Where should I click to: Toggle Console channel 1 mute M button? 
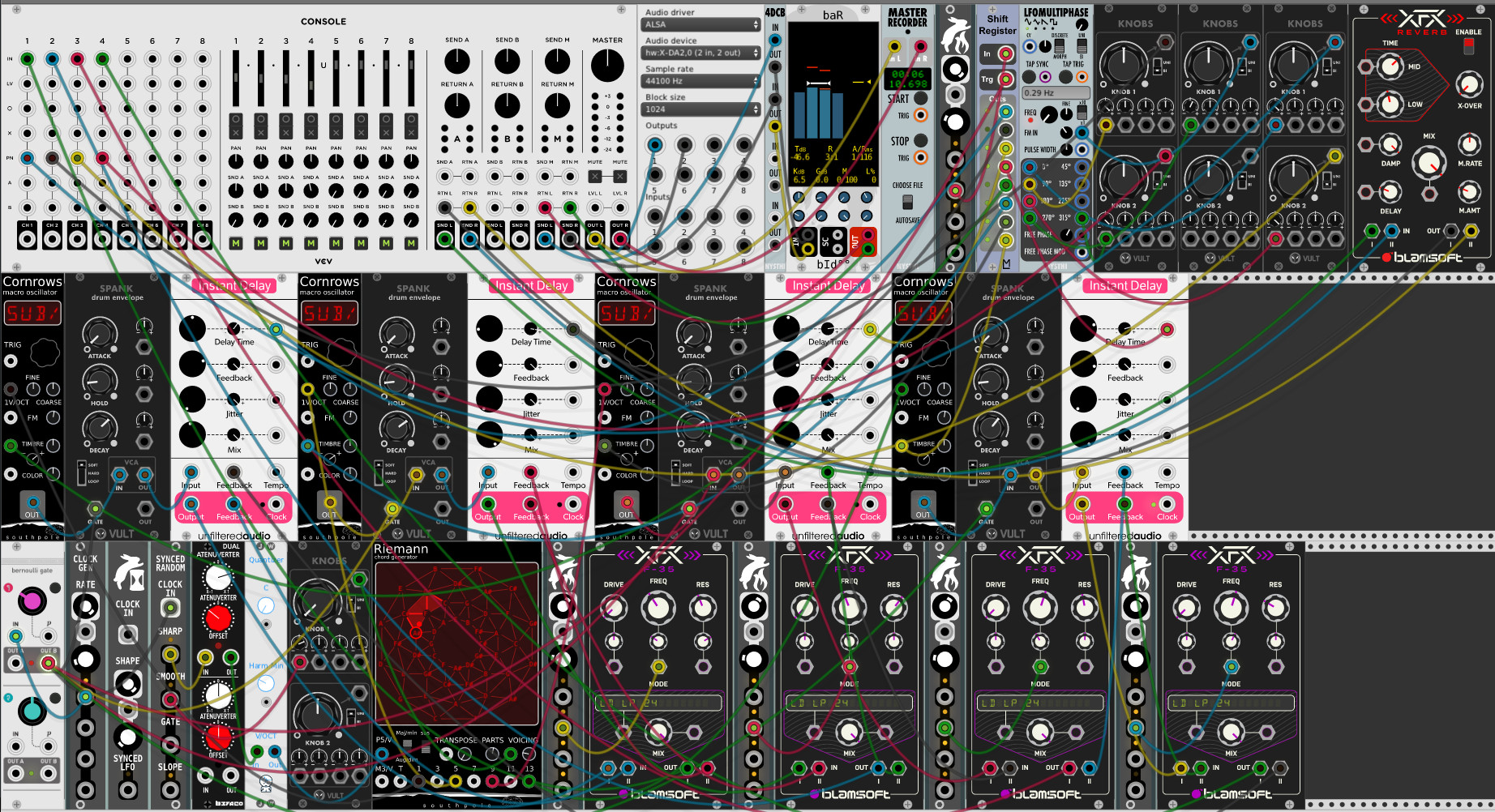[x=236, y=243]
